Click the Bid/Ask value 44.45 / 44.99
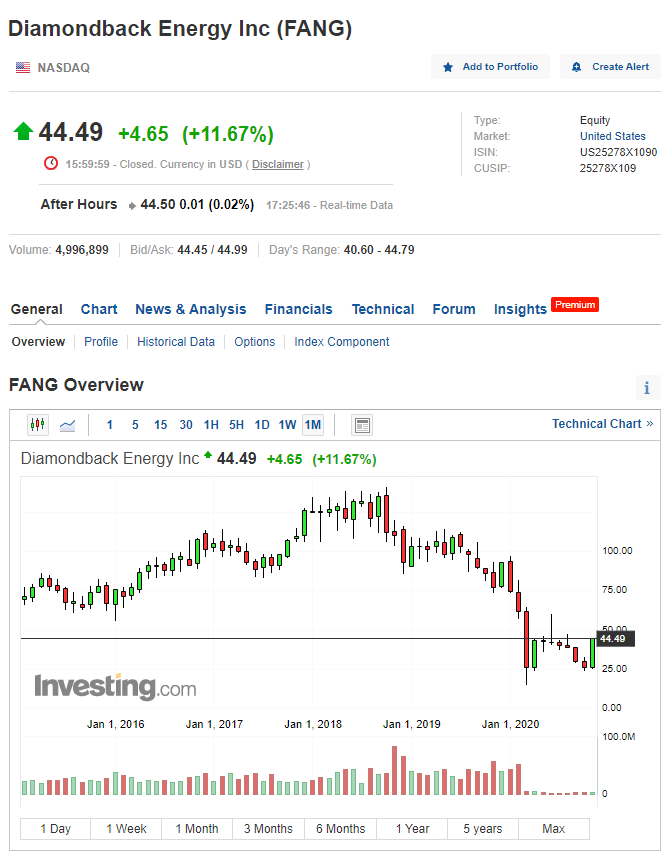Screen dimensions: 671x863 tap(212, 250)
